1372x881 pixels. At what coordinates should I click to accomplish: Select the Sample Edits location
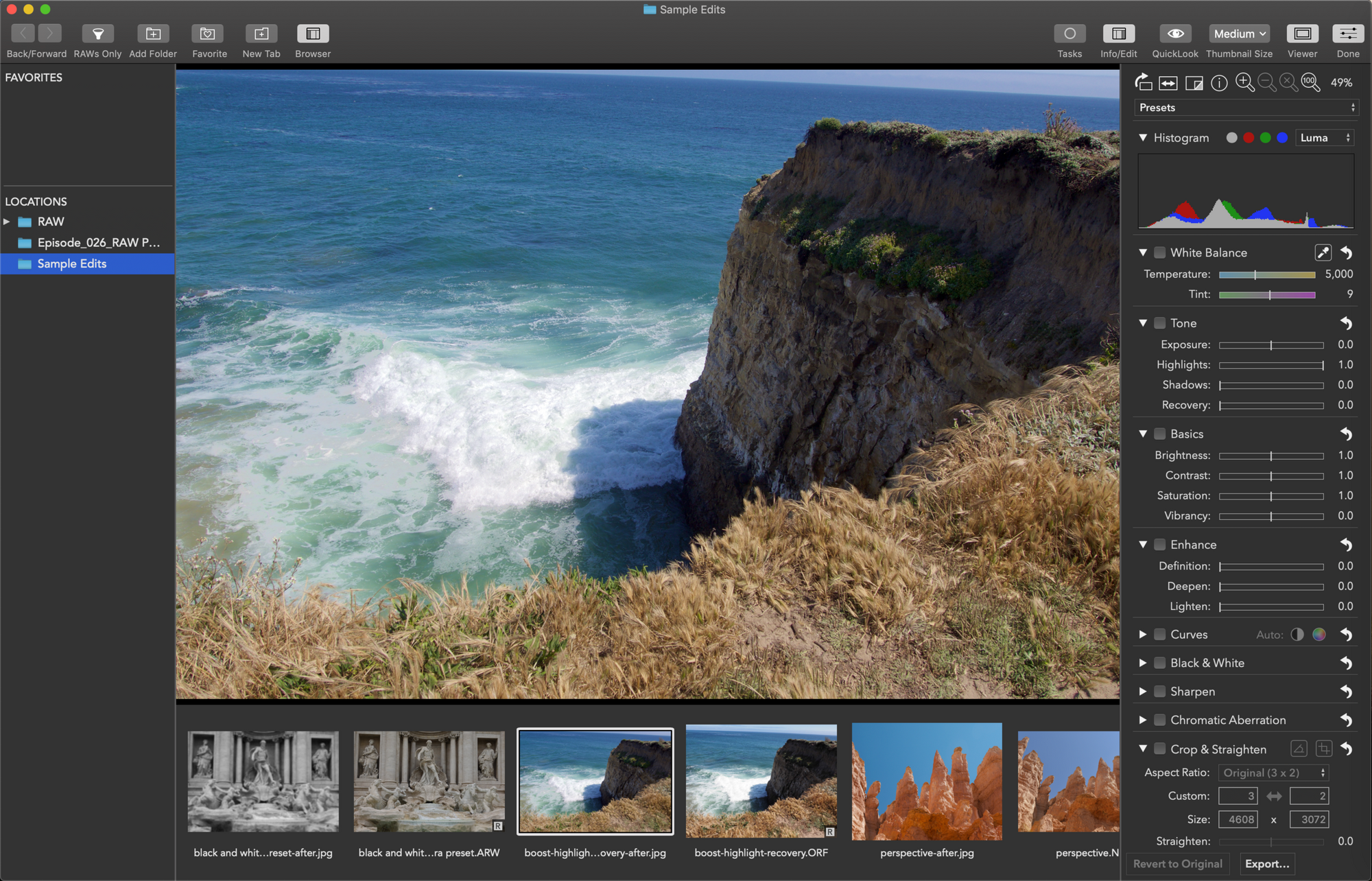click(x=88, y=264)
